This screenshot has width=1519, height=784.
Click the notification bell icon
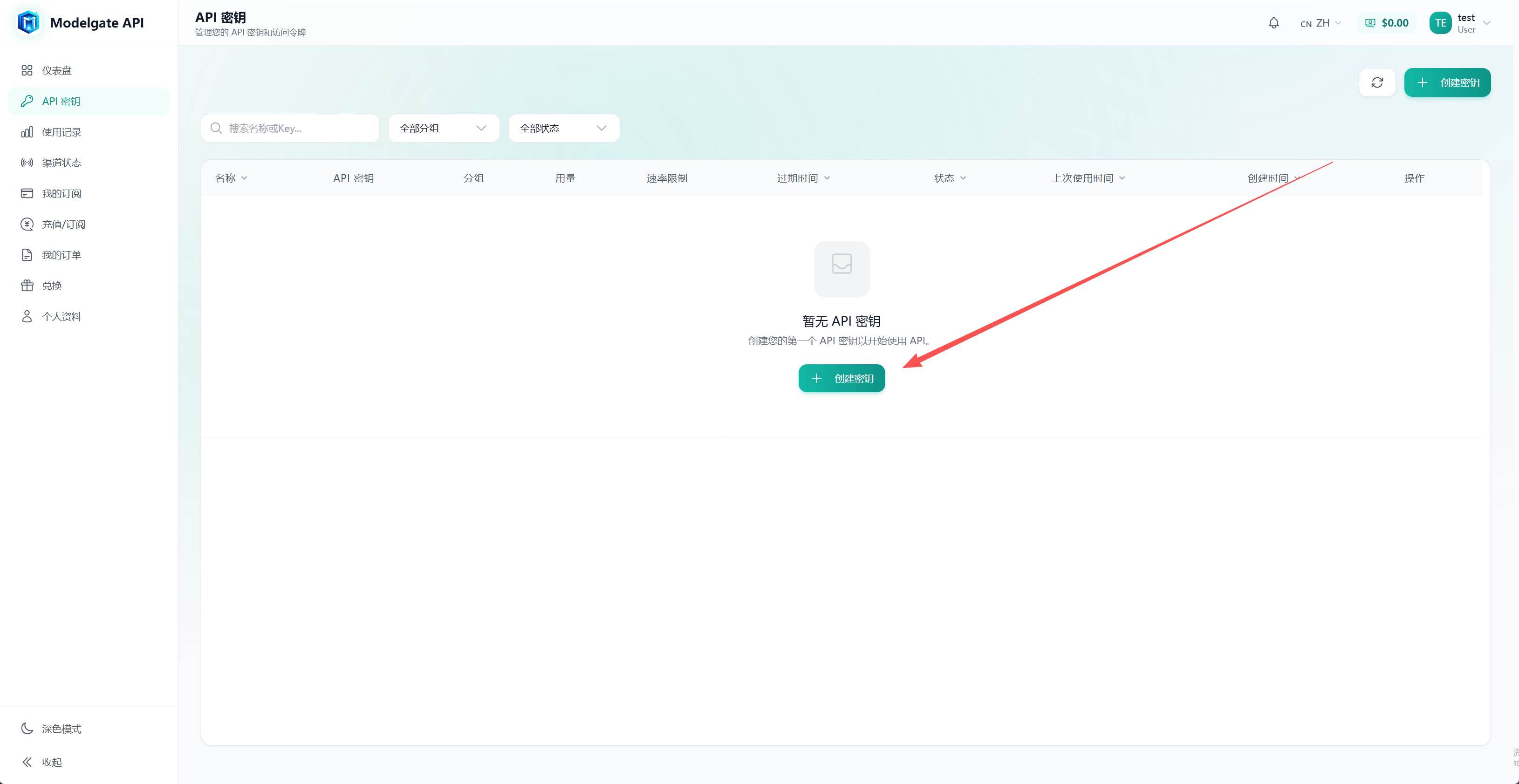[x=1274, y=23]
